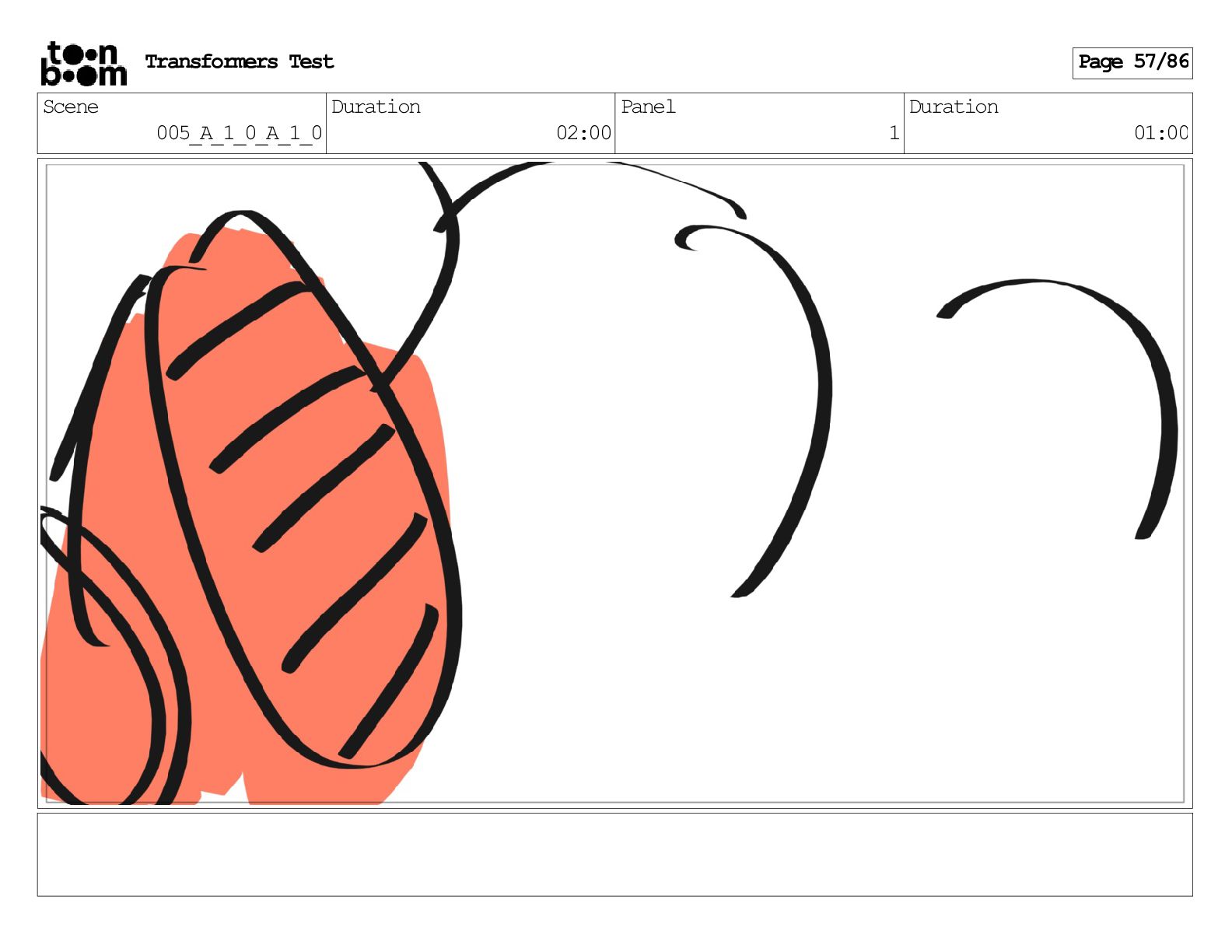Click the scene duration value '02:00'
This screenshot has width=1232, height=952.
(584, 133)
